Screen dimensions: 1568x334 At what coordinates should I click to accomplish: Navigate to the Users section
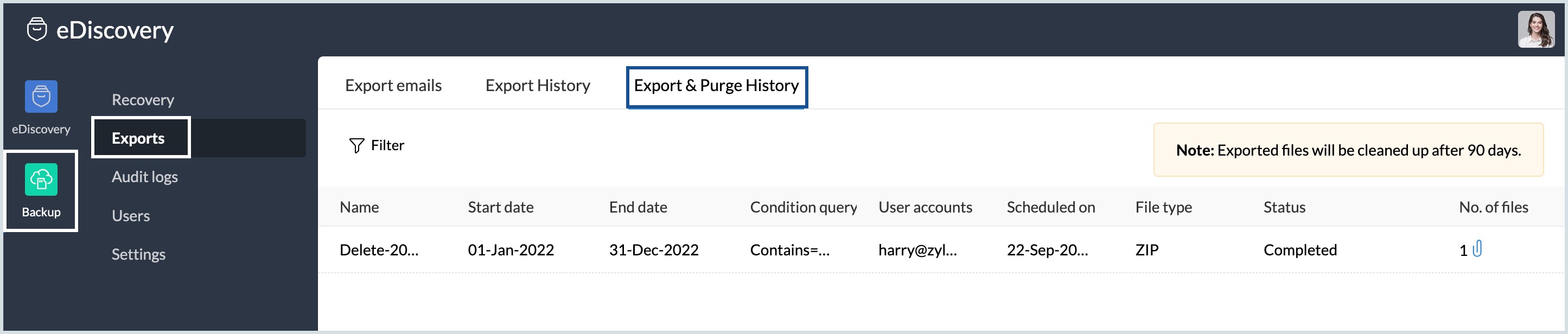tap(130, 215)
